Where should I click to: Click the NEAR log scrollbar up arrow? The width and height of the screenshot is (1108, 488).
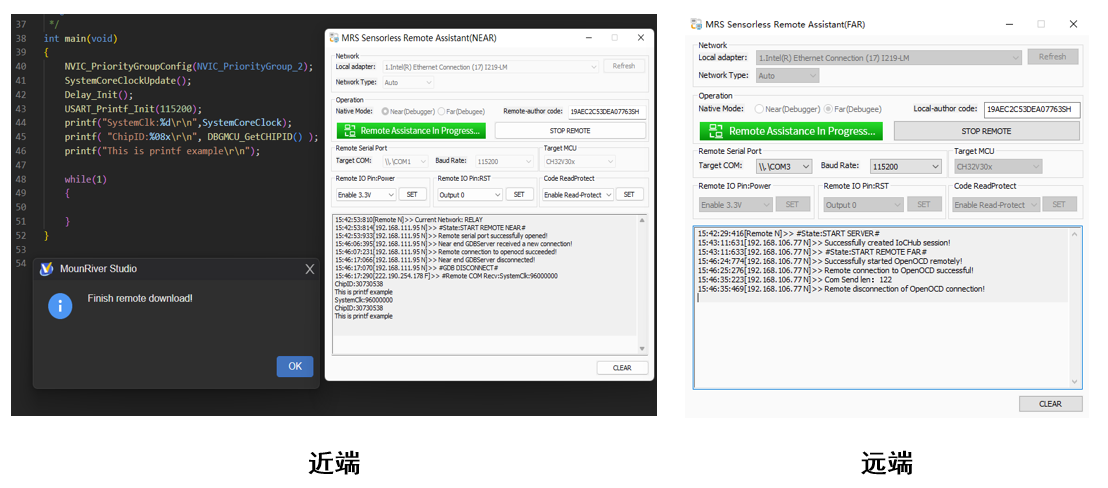click(x=642, y=220)
